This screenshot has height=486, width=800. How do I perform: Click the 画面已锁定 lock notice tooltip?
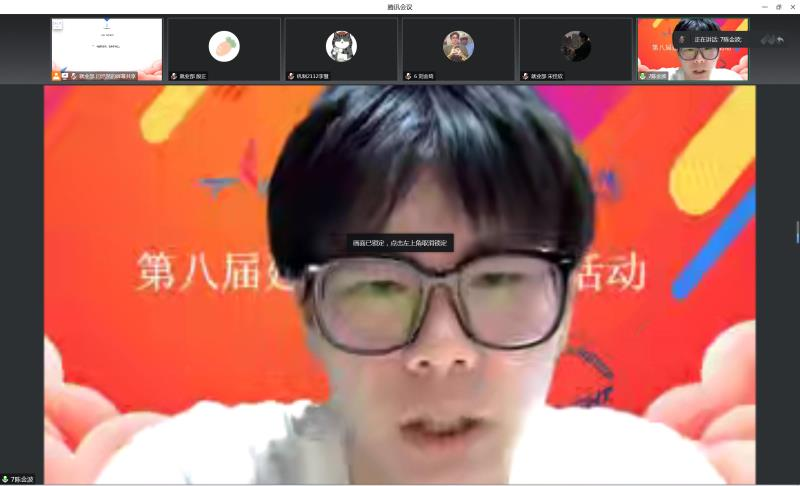click(400, 242)
